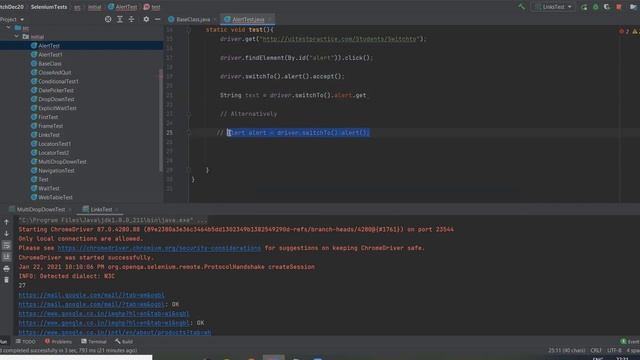Open the google.co.in intl about products link
This screenshot has height=360, width=640.
tap(115, 332)
